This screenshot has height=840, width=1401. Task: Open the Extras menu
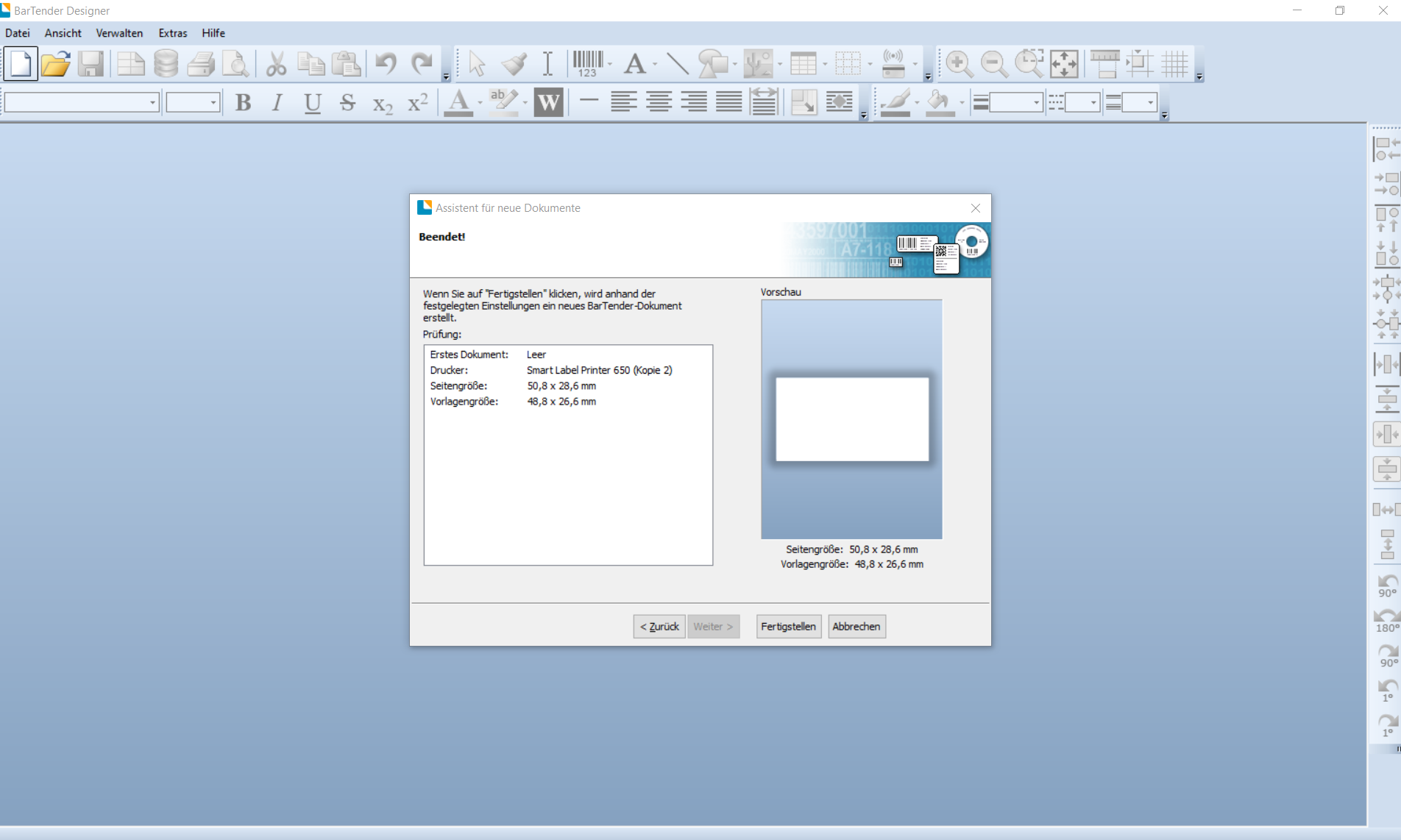pos(172,33)
